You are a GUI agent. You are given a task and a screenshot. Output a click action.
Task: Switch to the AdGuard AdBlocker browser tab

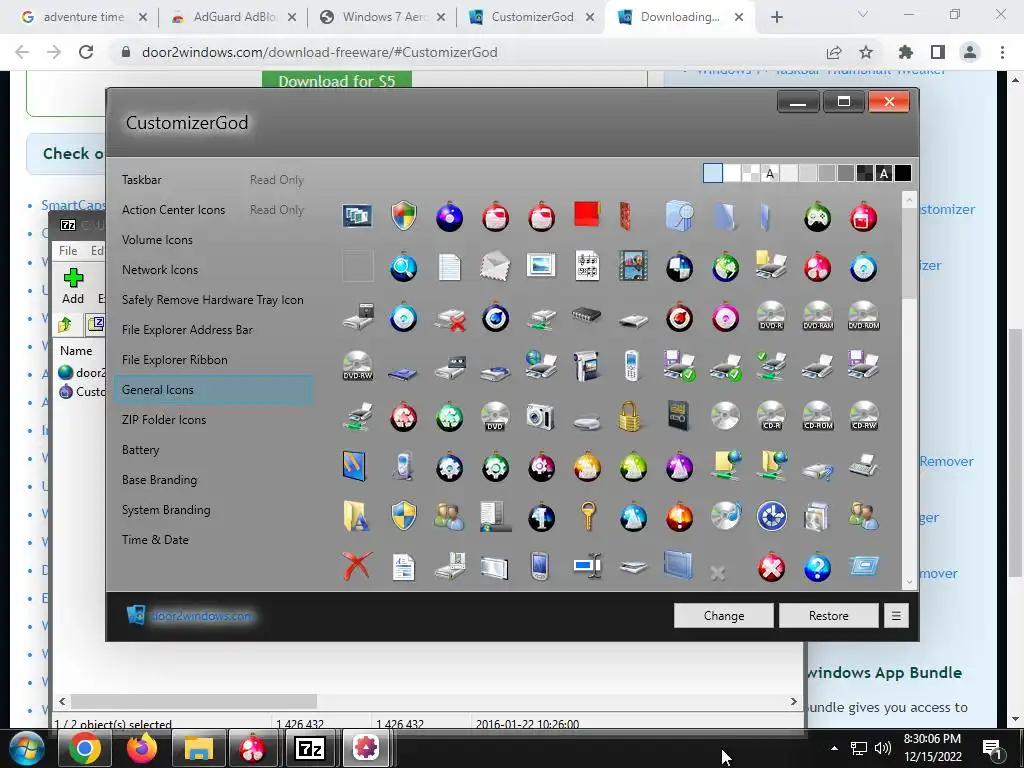234,17
